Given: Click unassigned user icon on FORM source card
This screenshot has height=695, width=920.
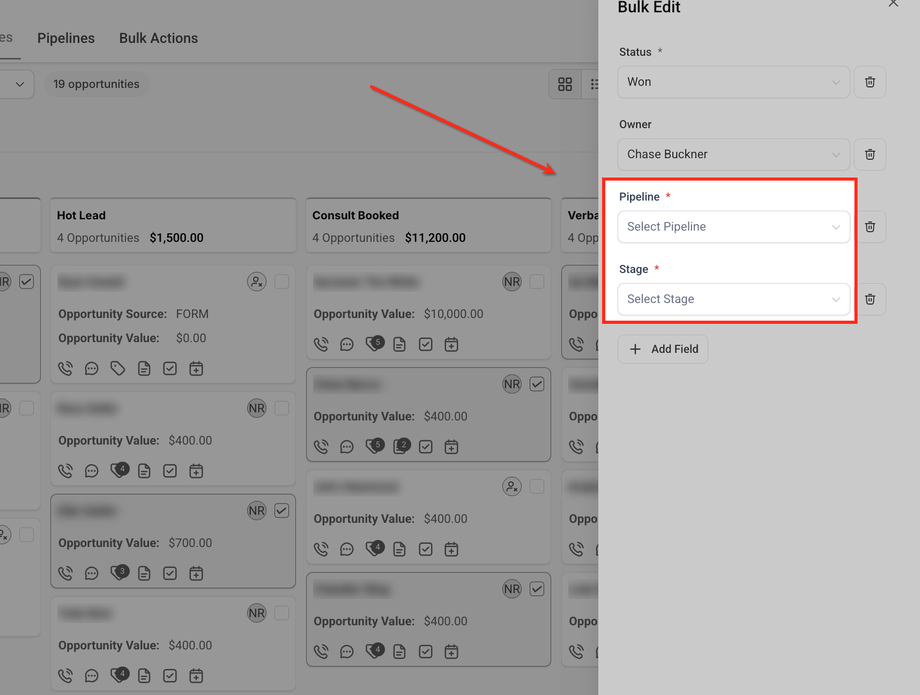Looking at the screenshot, I should click(256, 282).
